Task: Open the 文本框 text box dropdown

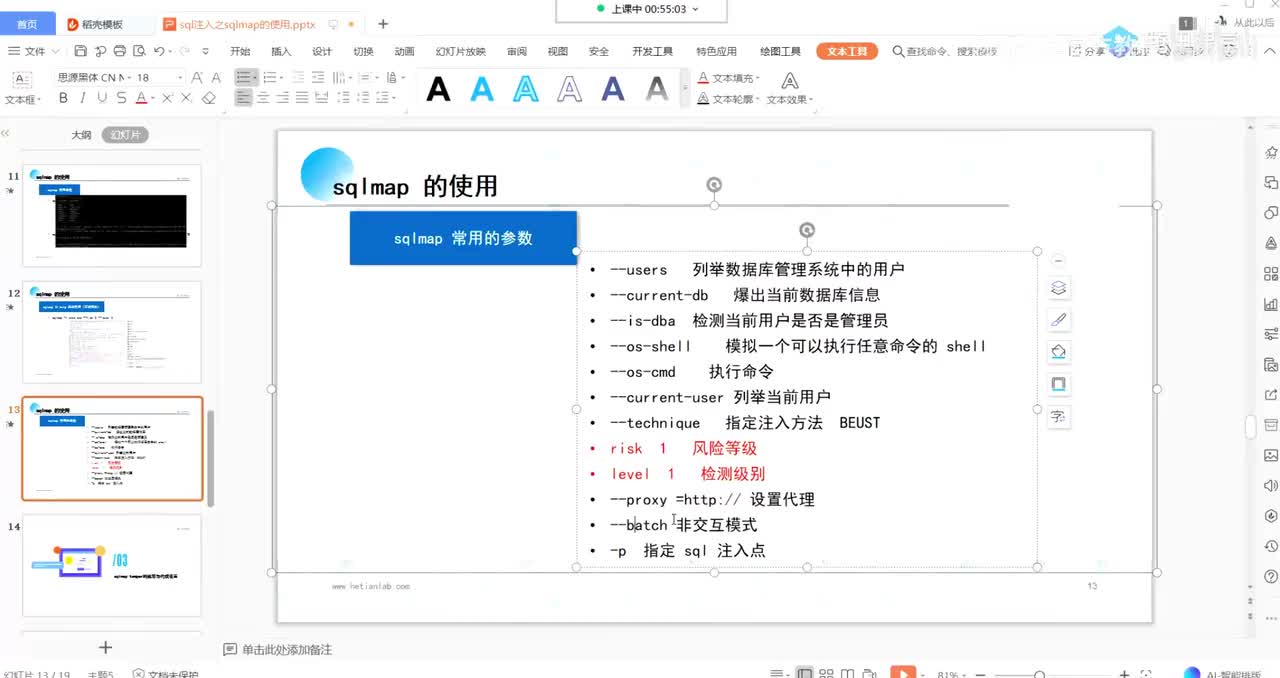Action: click(22, 100)
